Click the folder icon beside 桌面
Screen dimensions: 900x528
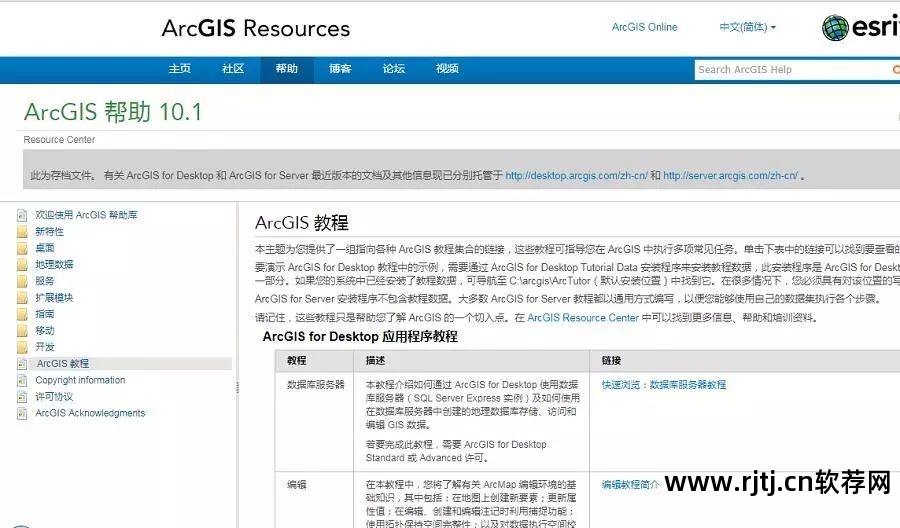(x=22, y=248)
